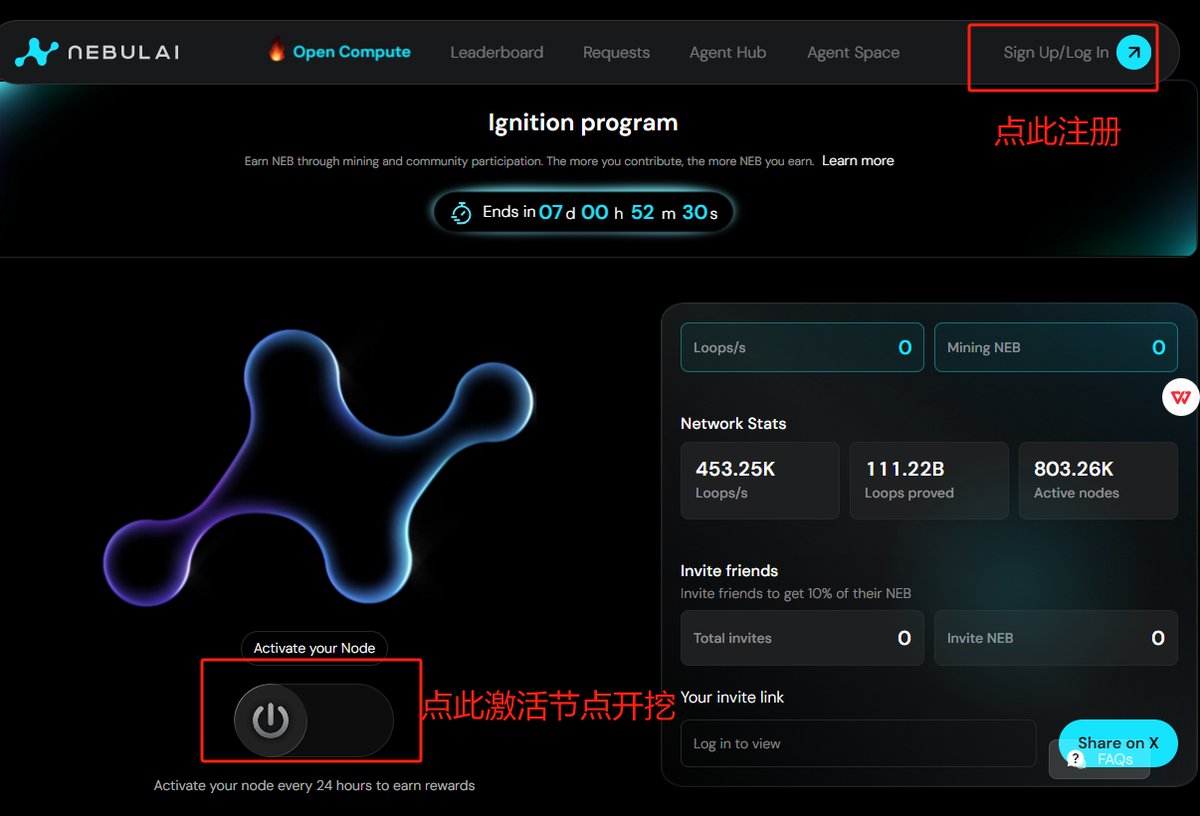Click the glowing Nebulai node graphic
1200x816 pixels.
point(318,466)
